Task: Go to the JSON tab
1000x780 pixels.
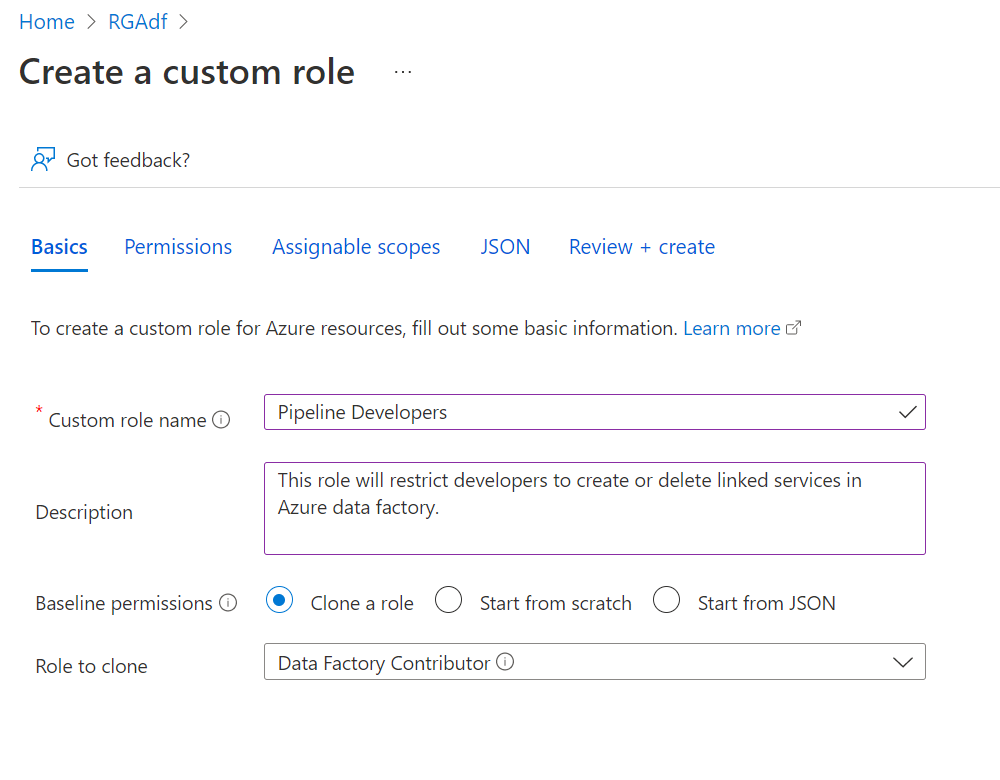Action: coord(505,247)
